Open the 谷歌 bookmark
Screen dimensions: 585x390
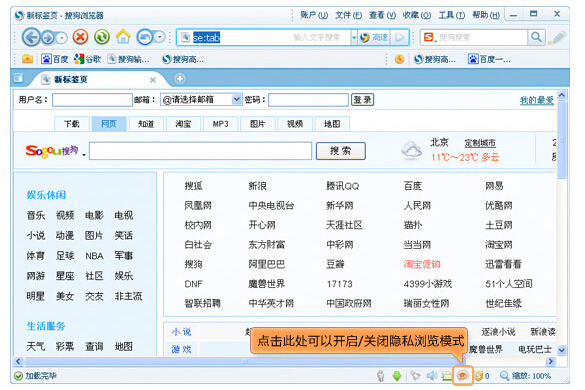click(x=88, y=59)
